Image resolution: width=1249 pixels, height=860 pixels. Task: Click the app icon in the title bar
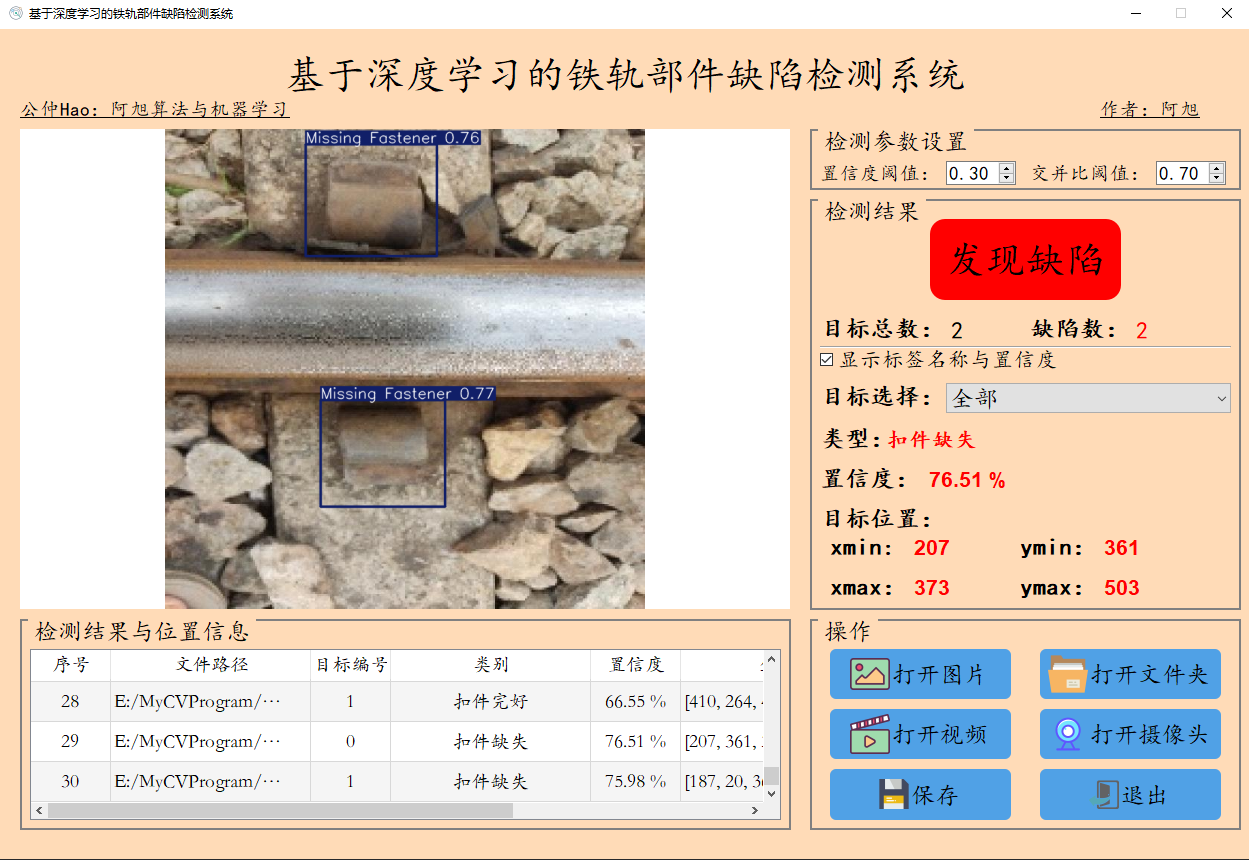coord(16,14)
